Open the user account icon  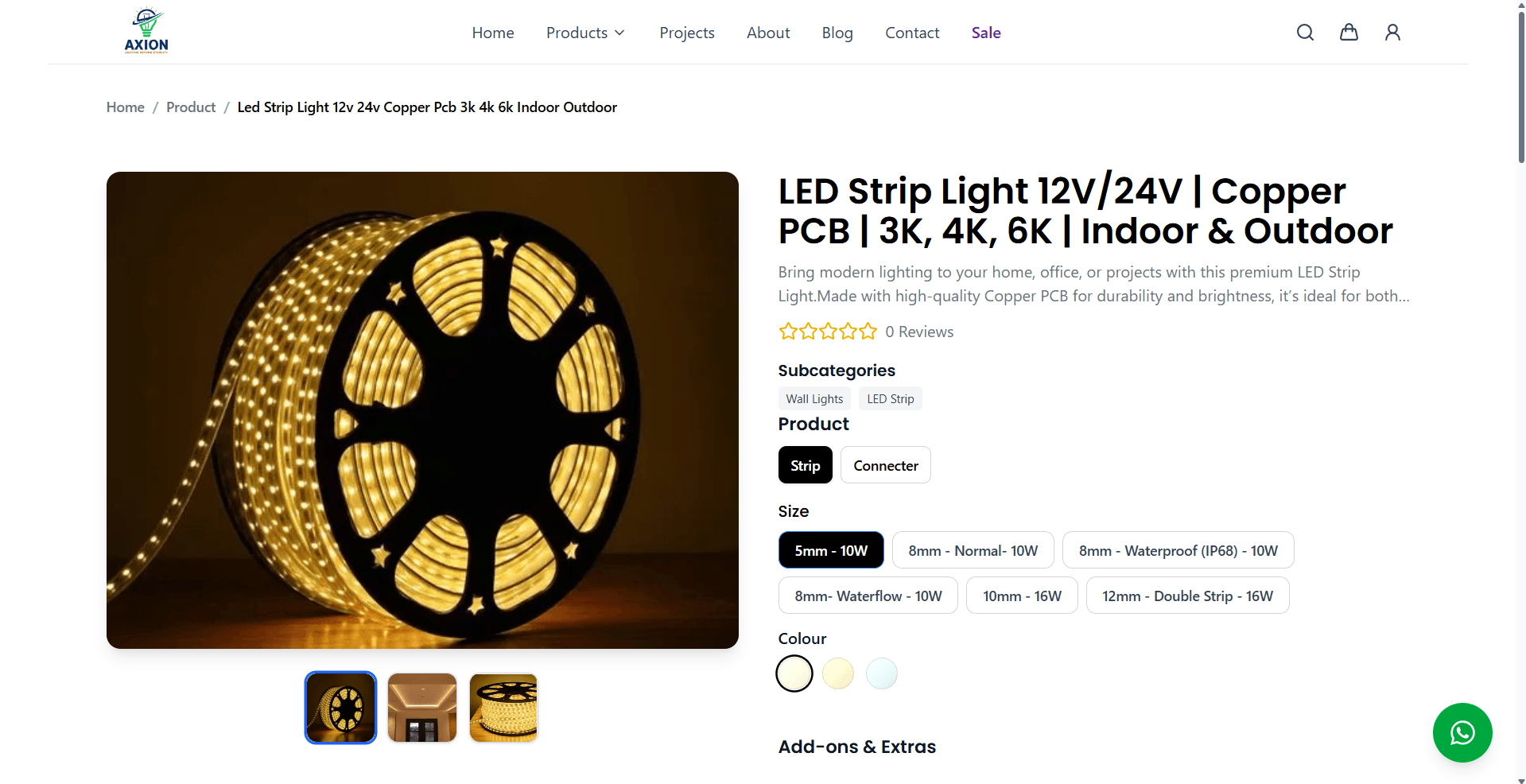click(x=1392, y=33)
